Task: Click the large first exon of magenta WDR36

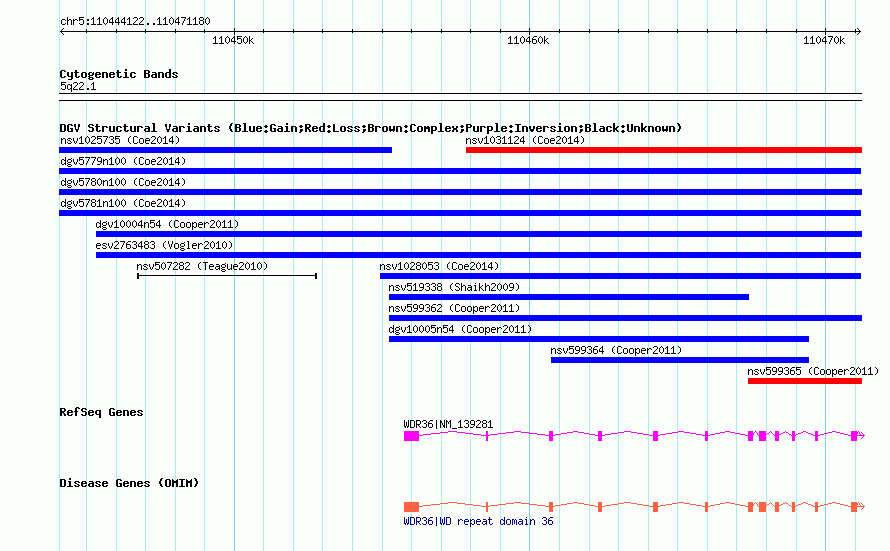Action: tap(412, 436)
